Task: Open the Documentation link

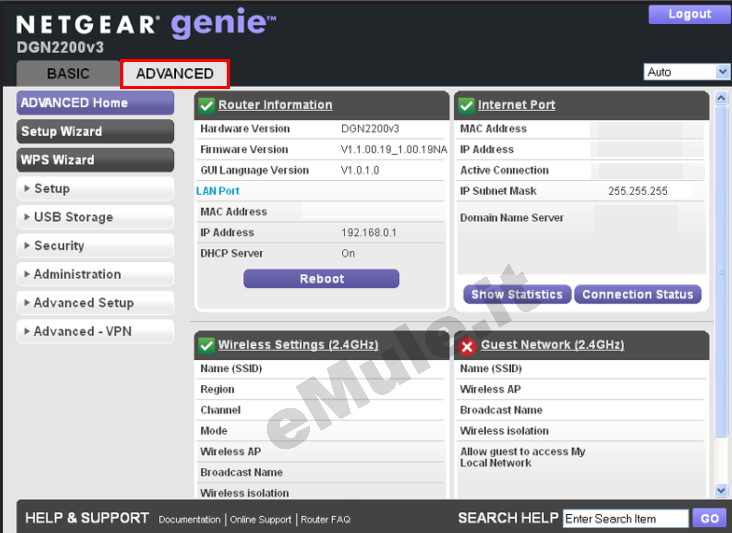Action: (189, 519)
